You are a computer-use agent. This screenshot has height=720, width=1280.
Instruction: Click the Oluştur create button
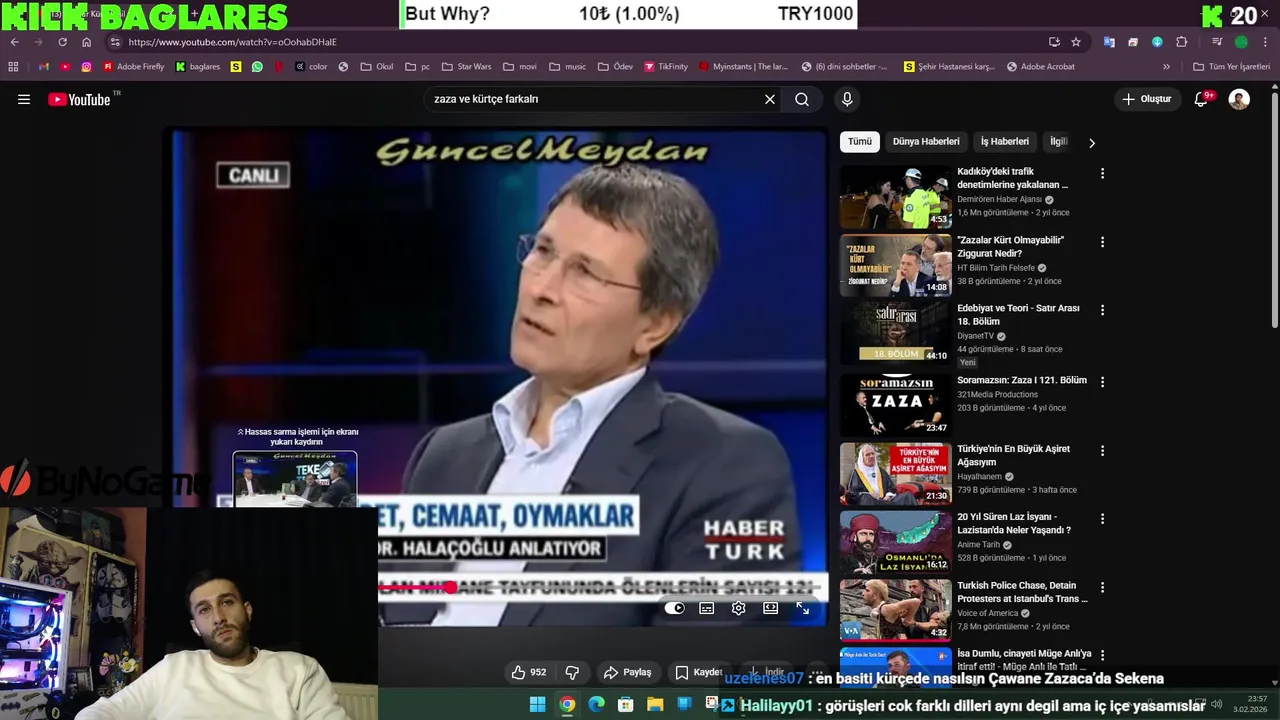coord(1146,99)
